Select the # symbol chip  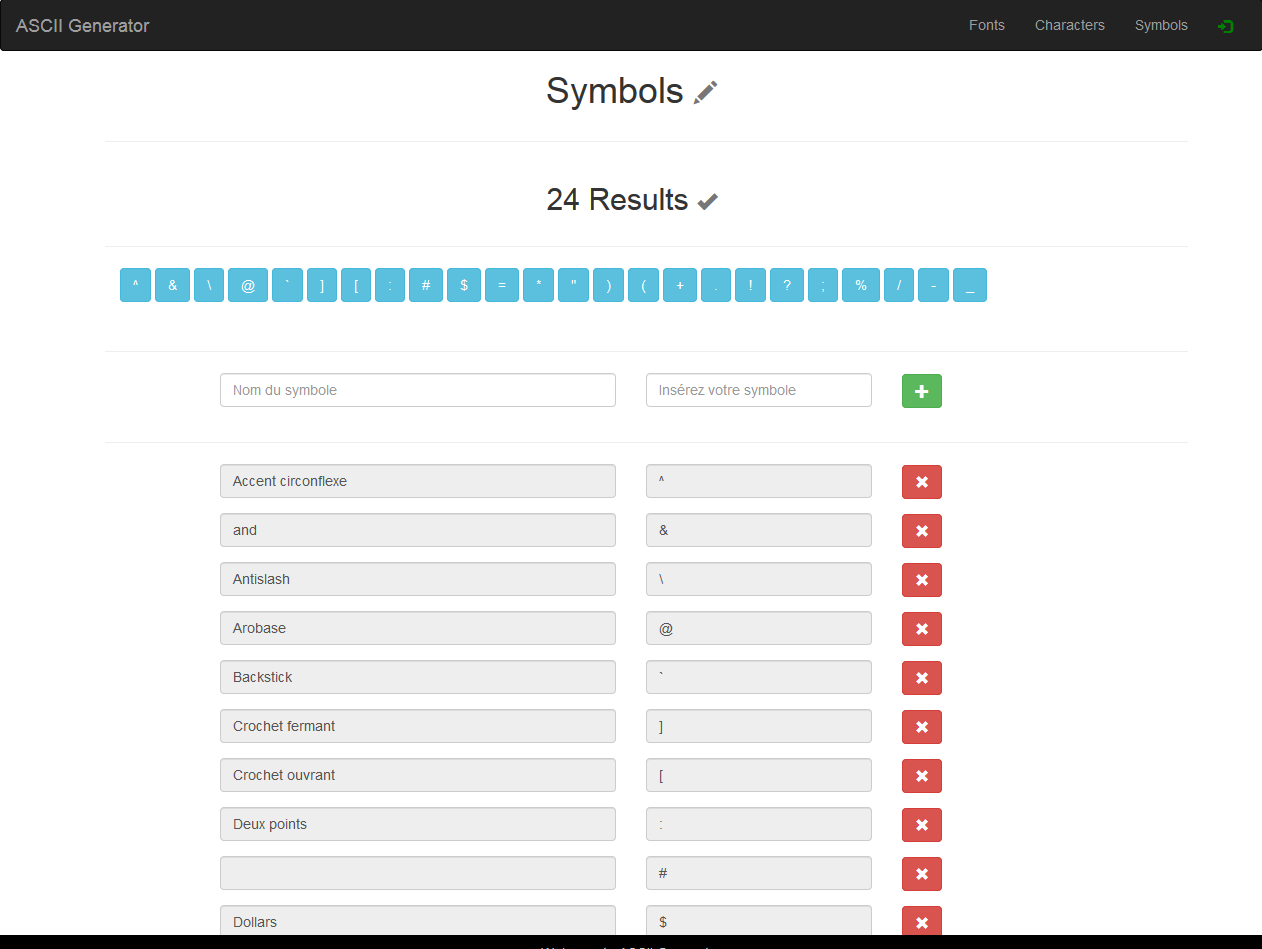[x=426, y=285]
